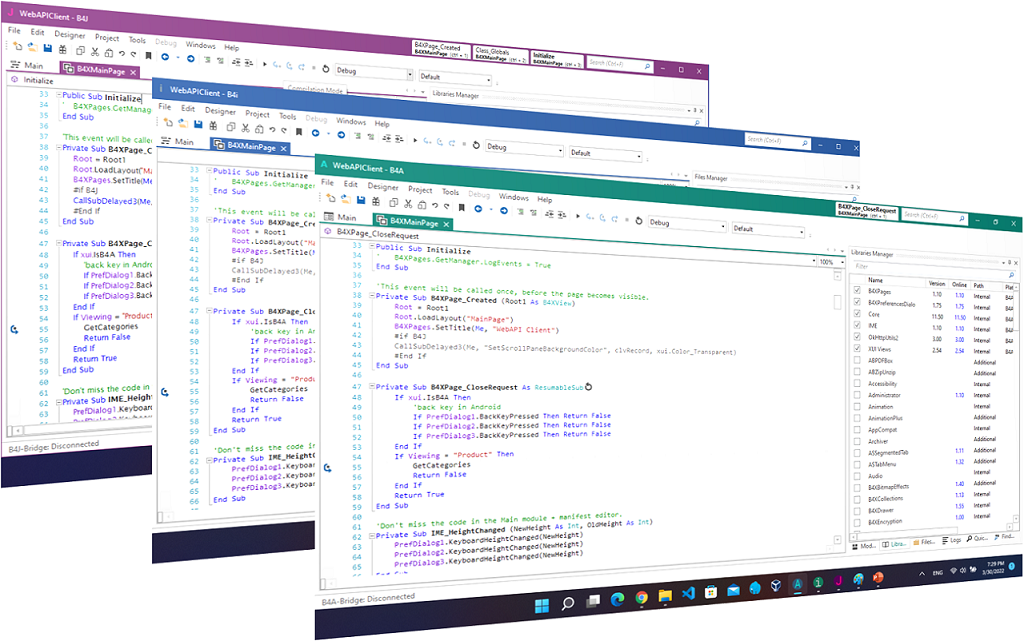Click the Navigate Backward arrow in B4A toolbar
The image size is (1024, 641).
[x=478, y=209]
